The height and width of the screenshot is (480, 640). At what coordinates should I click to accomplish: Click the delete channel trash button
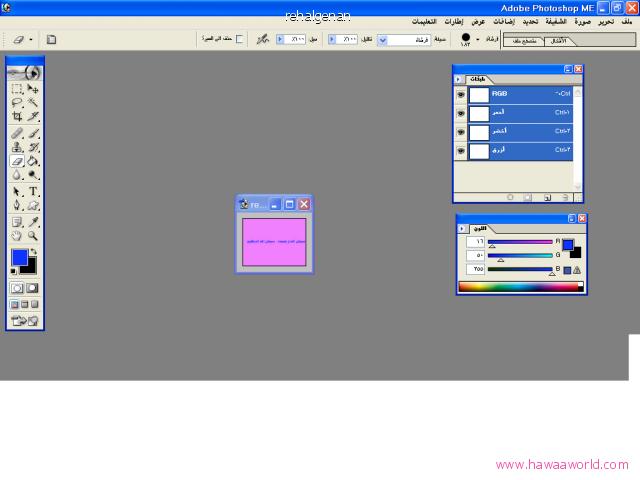pyautogui.click(x=565, y=198)
